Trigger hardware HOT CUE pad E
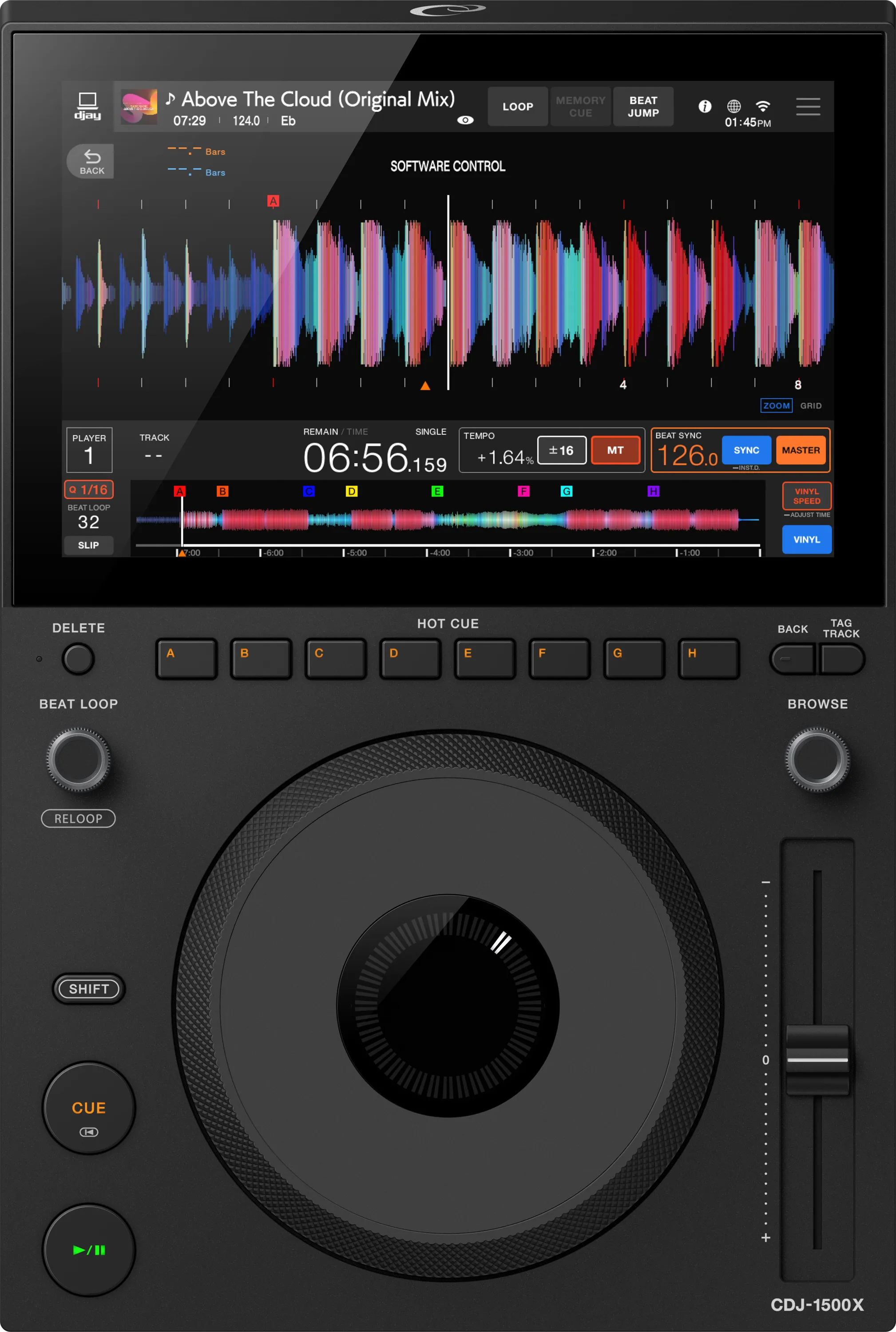Screen dimensions: 896x1332 (485, 659)
